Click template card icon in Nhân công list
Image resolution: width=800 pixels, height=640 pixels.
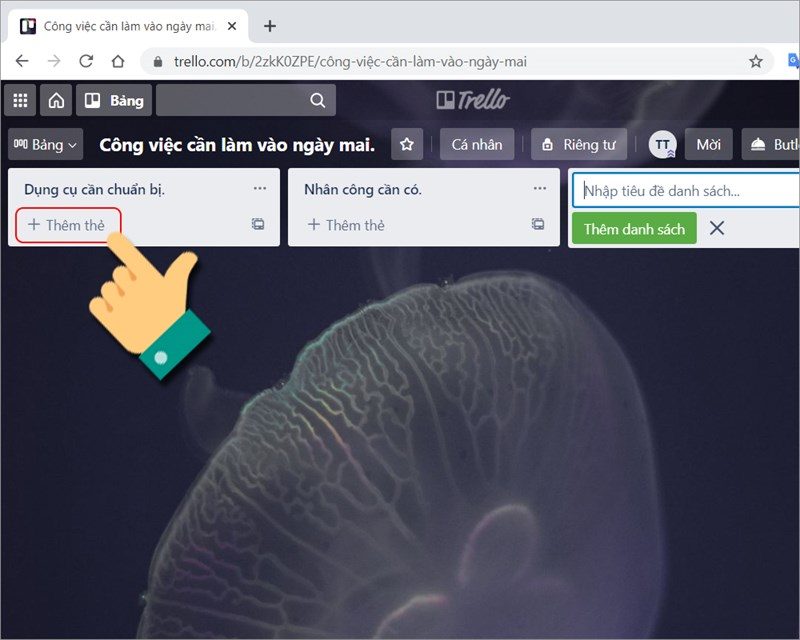538,225
